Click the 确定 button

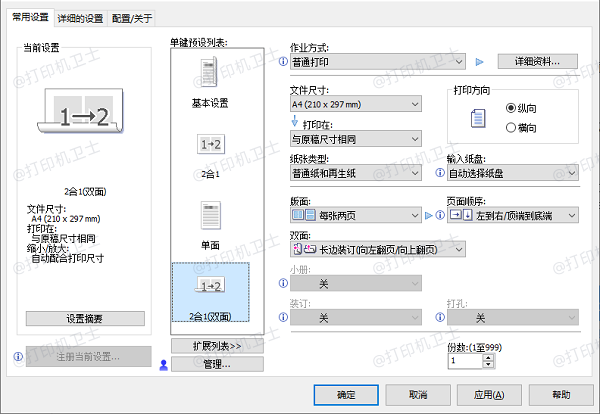346,395
